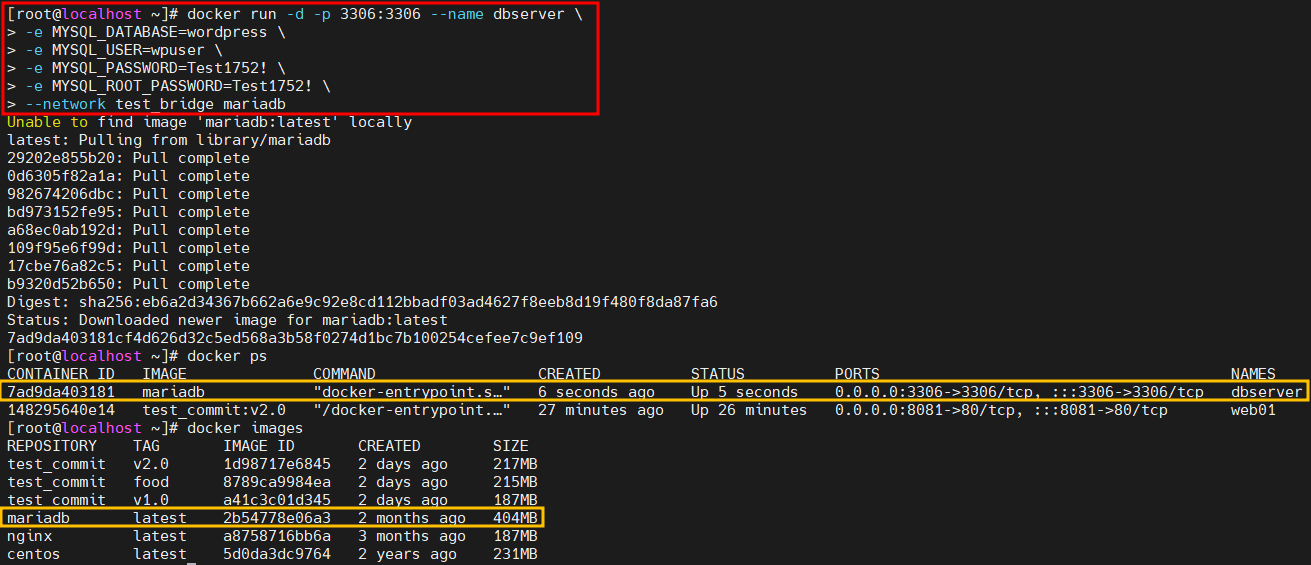
Task: Click the COMMAND column header
Action: [344, 374]
